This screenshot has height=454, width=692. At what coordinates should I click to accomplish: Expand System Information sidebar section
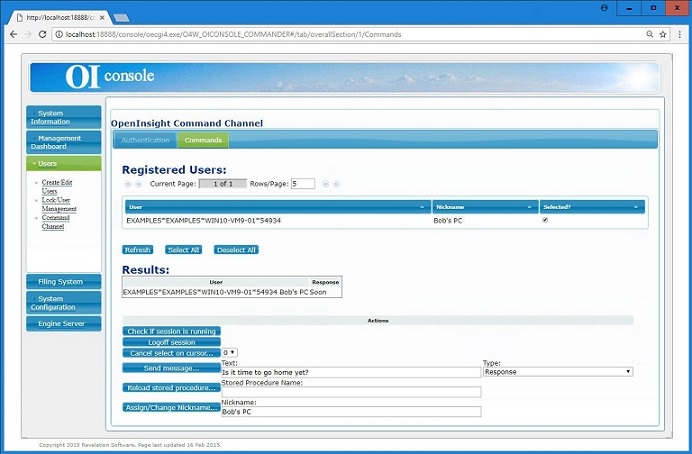coord(64,117)
